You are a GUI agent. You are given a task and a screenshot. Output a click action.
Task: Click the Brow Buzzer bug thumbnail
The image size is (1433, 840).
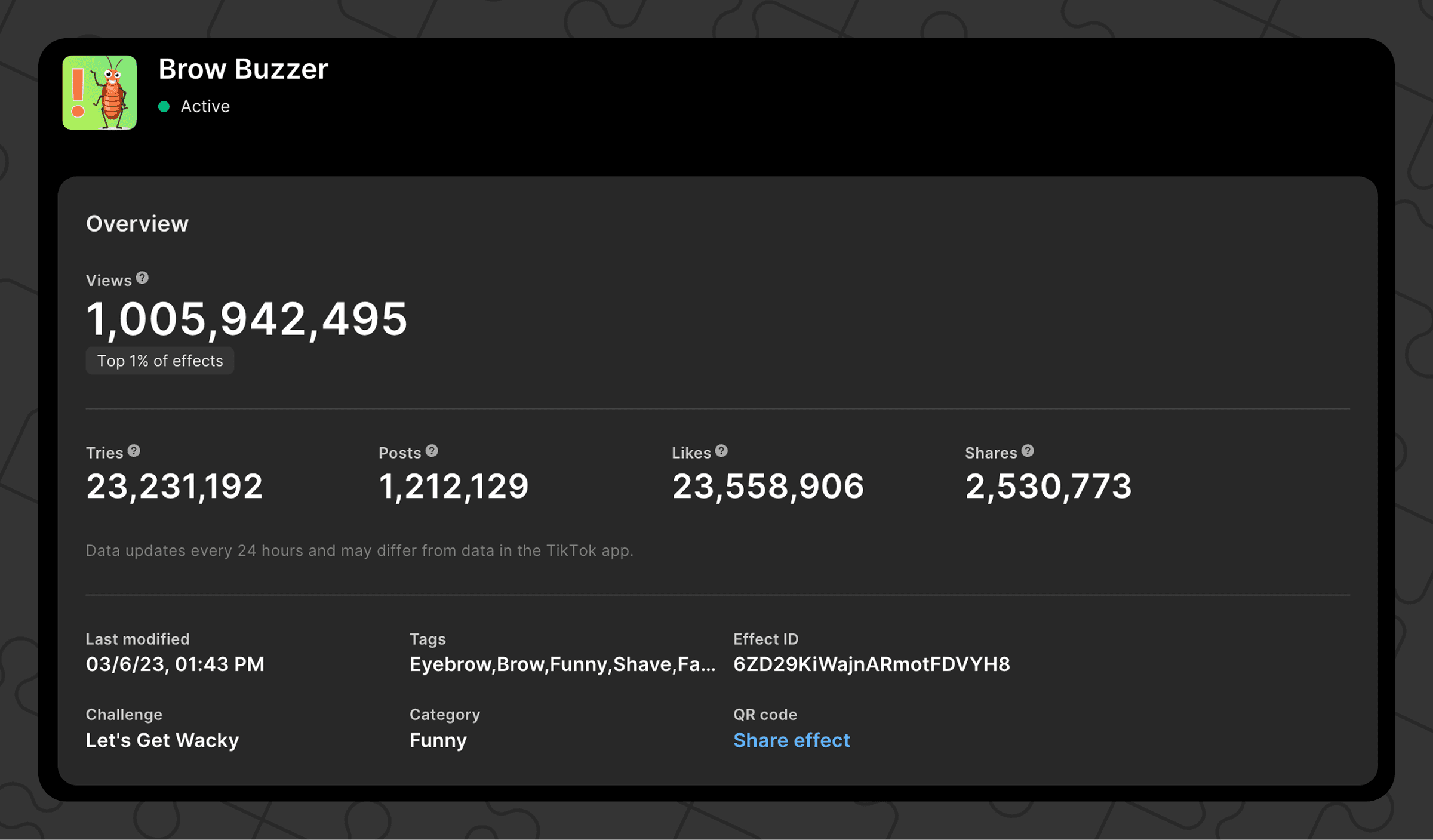100,93
